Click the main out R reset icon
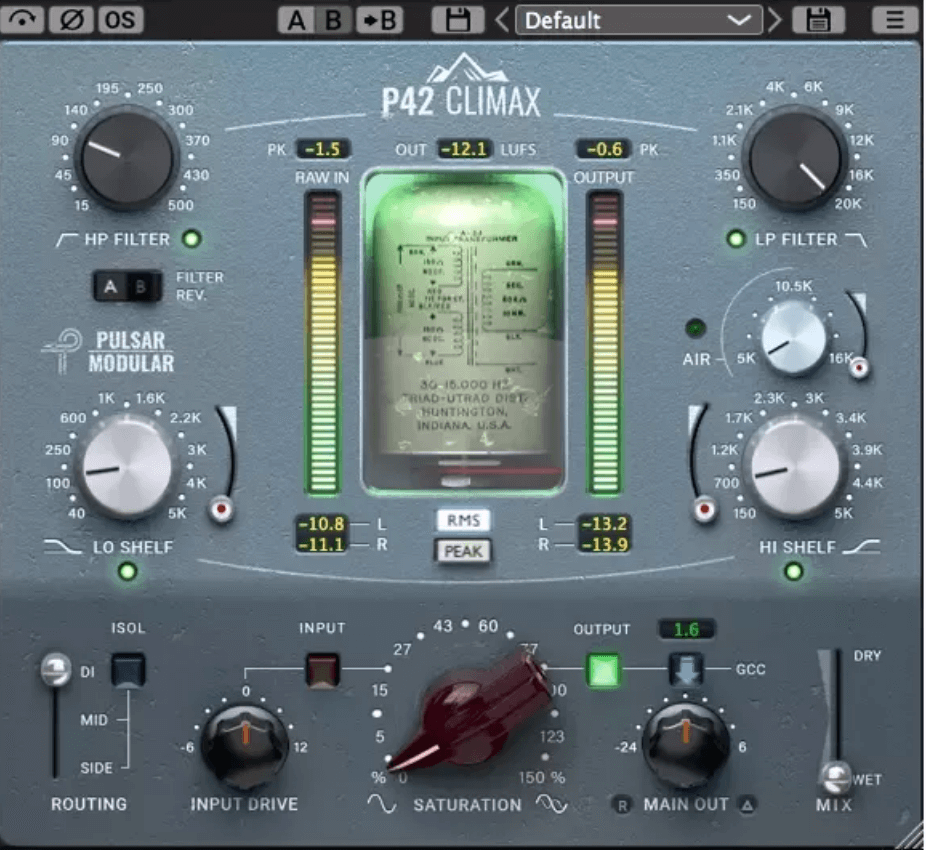Viewport: 926px width, 850px height. point(623,804)
